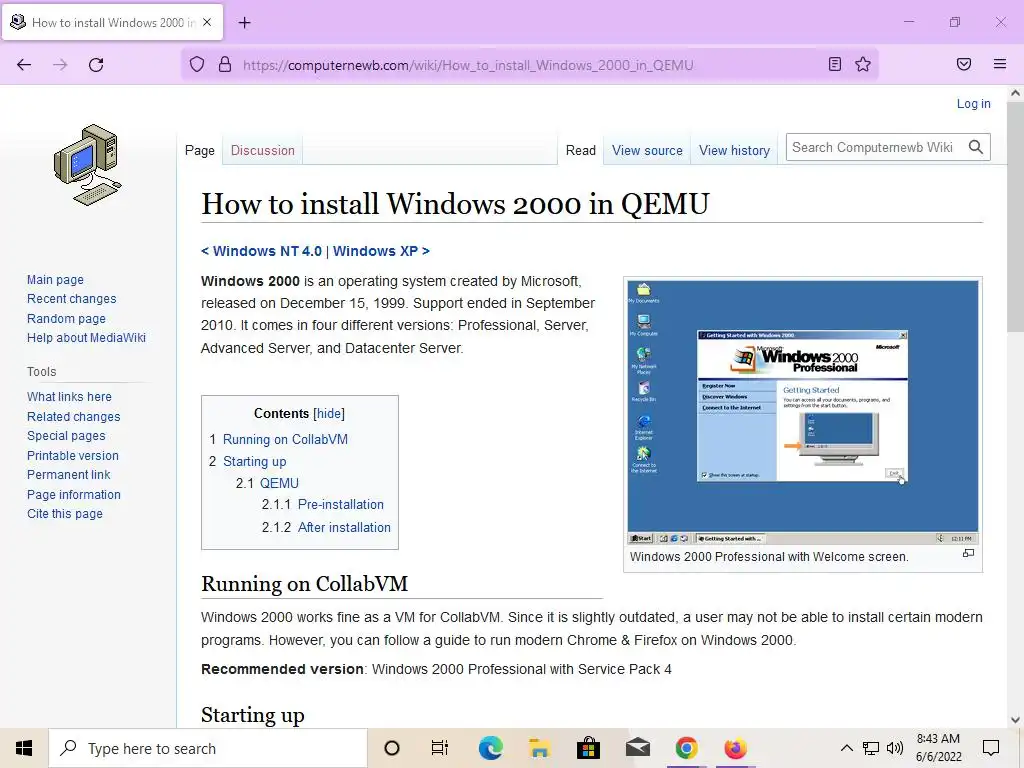Jump to Running on CollabVM section

click(285, 440)
